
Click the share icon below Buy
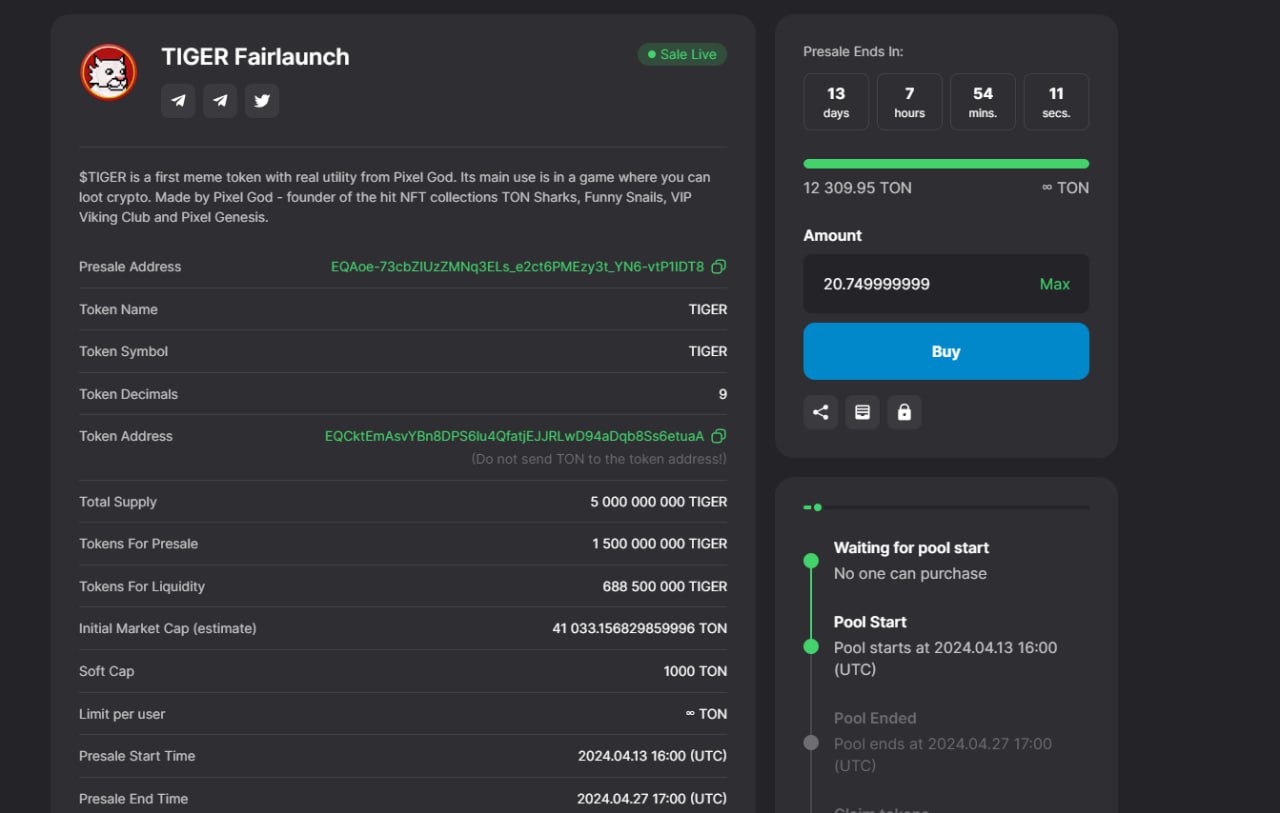click(x=820, y=412)
